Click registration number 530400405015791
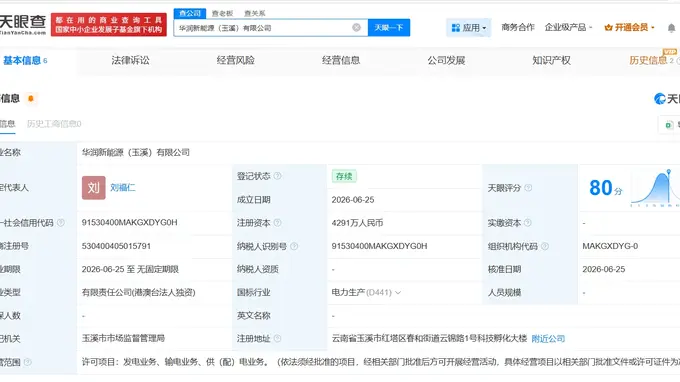This screenshot has height=382, width=680. click(116, 246)
